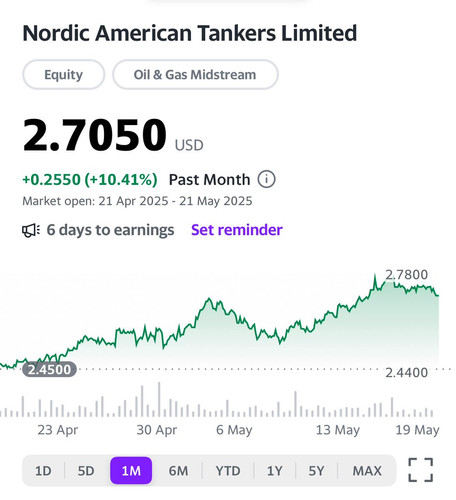The width and height of the screenshot is (456, 500).
Task: Show the 5Y price history
Action: 316,471
